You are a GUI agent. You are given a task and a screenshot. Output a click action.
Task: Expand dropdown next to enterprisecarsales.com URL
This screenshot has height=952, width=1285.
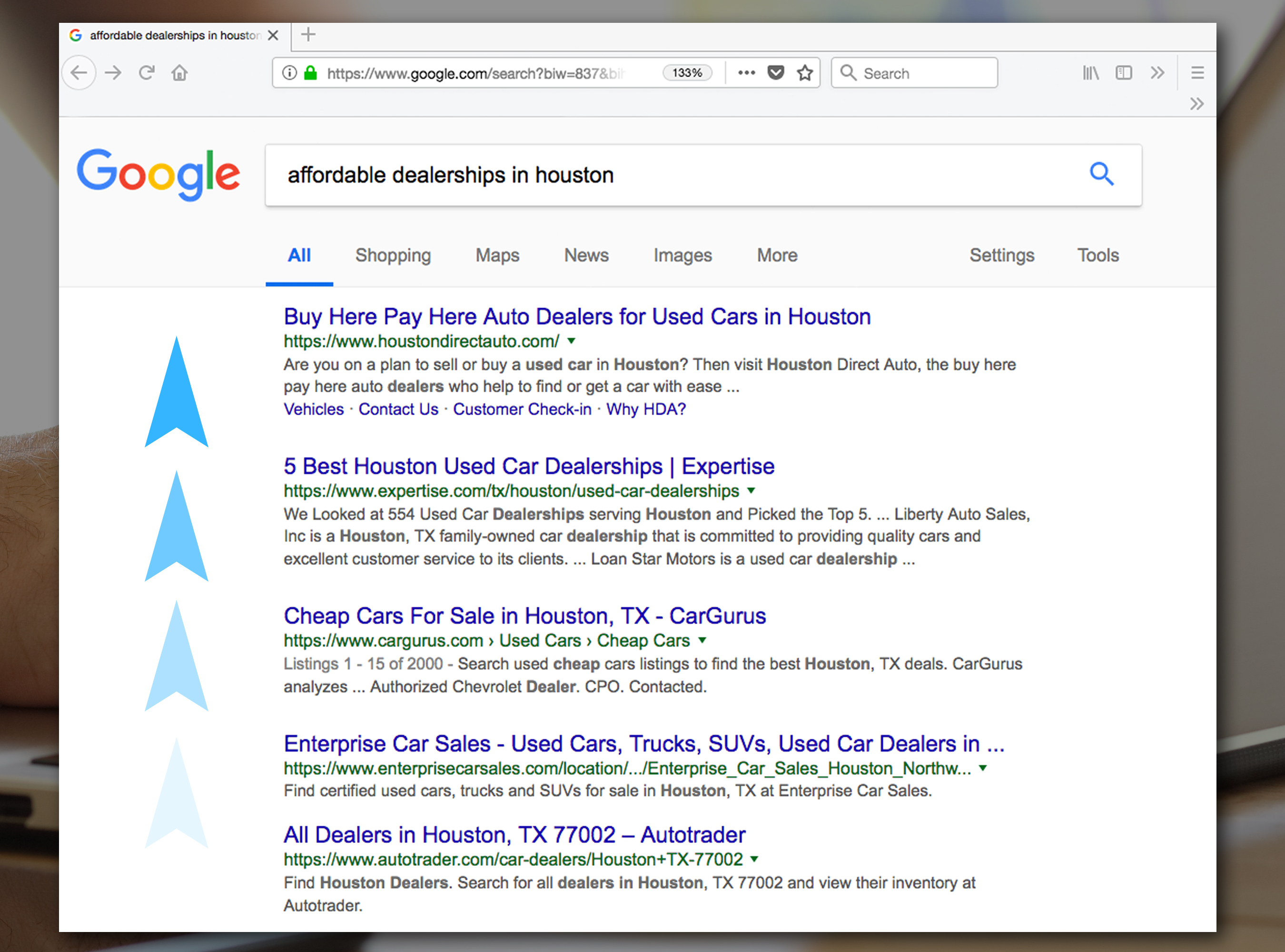click(x=982, y=768)
